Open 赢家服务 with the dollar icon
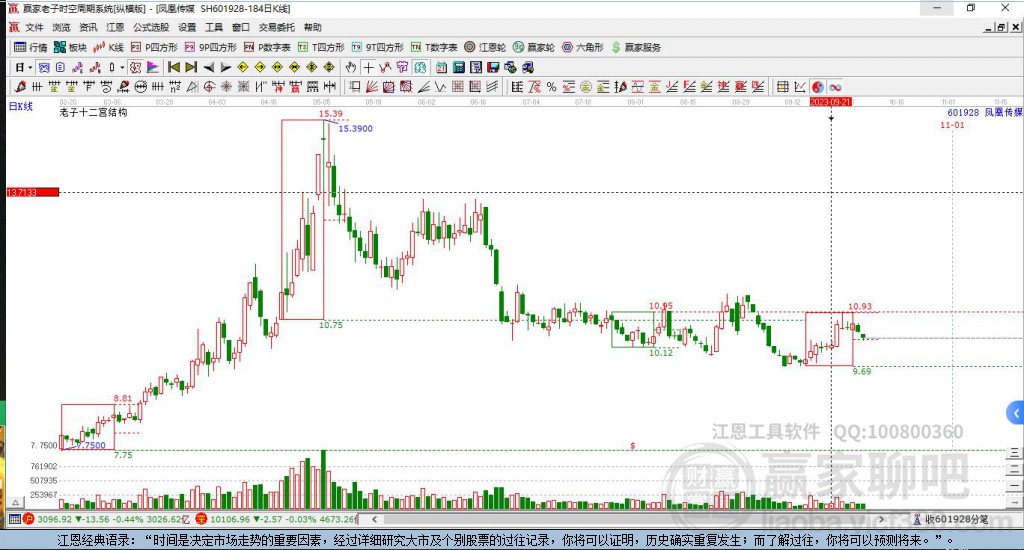The height and width of the screenshot is (550, 1024). (636, 47)
